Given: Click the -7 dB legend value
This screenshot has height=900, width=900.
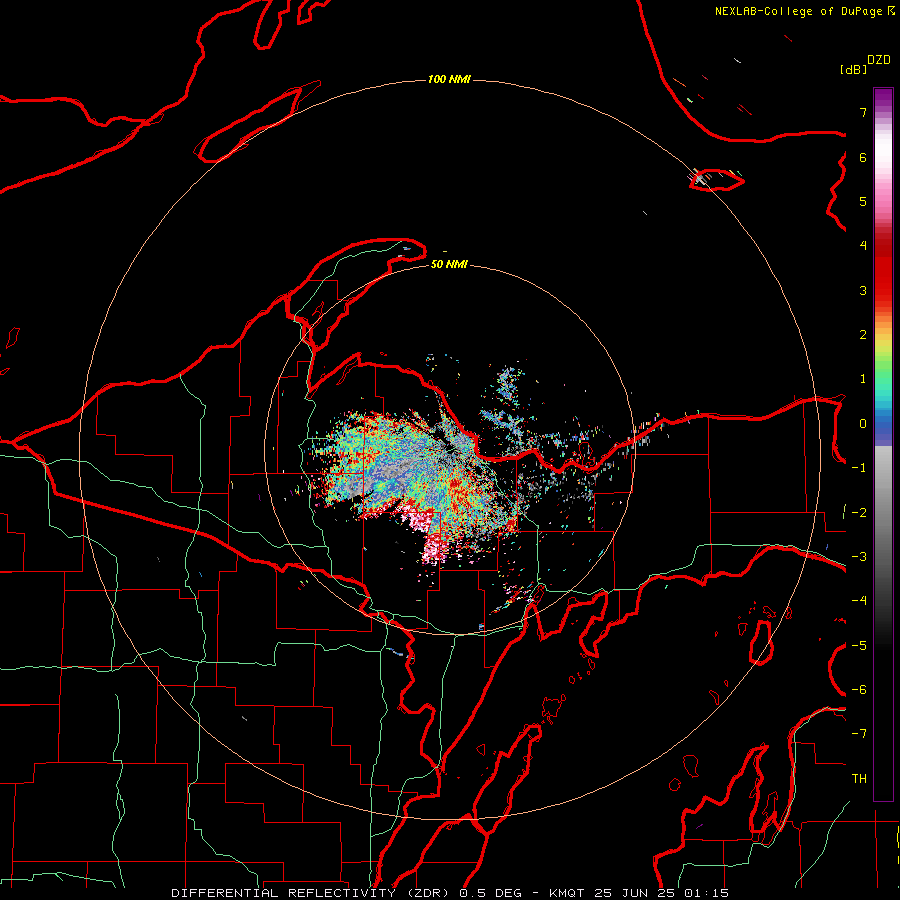Looking at the screenshot, I should (x=859, y=734).
